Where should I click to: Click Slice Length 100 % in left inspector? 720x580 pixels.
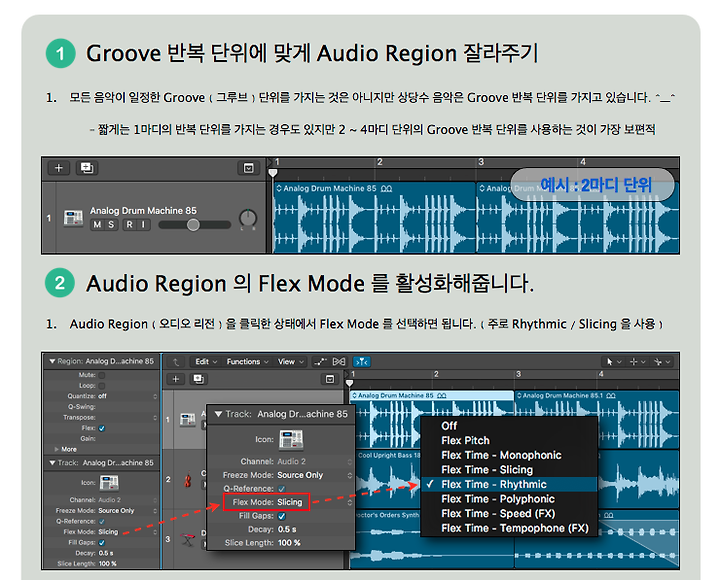[107, 563]
